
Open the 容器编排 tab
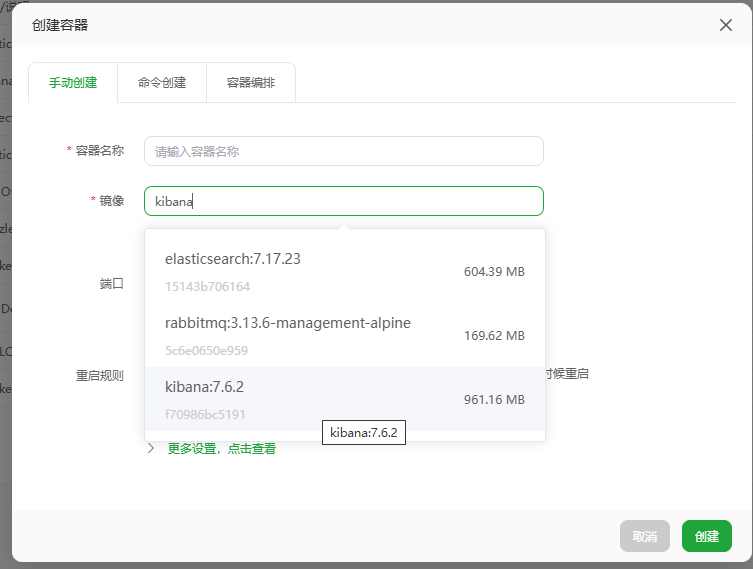coord(251,83)
